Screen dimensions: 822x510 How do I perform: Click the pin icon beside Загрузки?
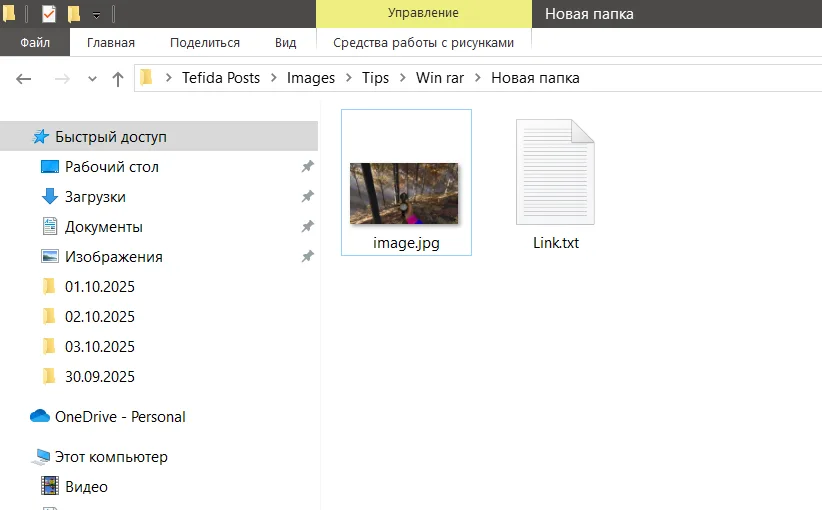click(307, 197)
